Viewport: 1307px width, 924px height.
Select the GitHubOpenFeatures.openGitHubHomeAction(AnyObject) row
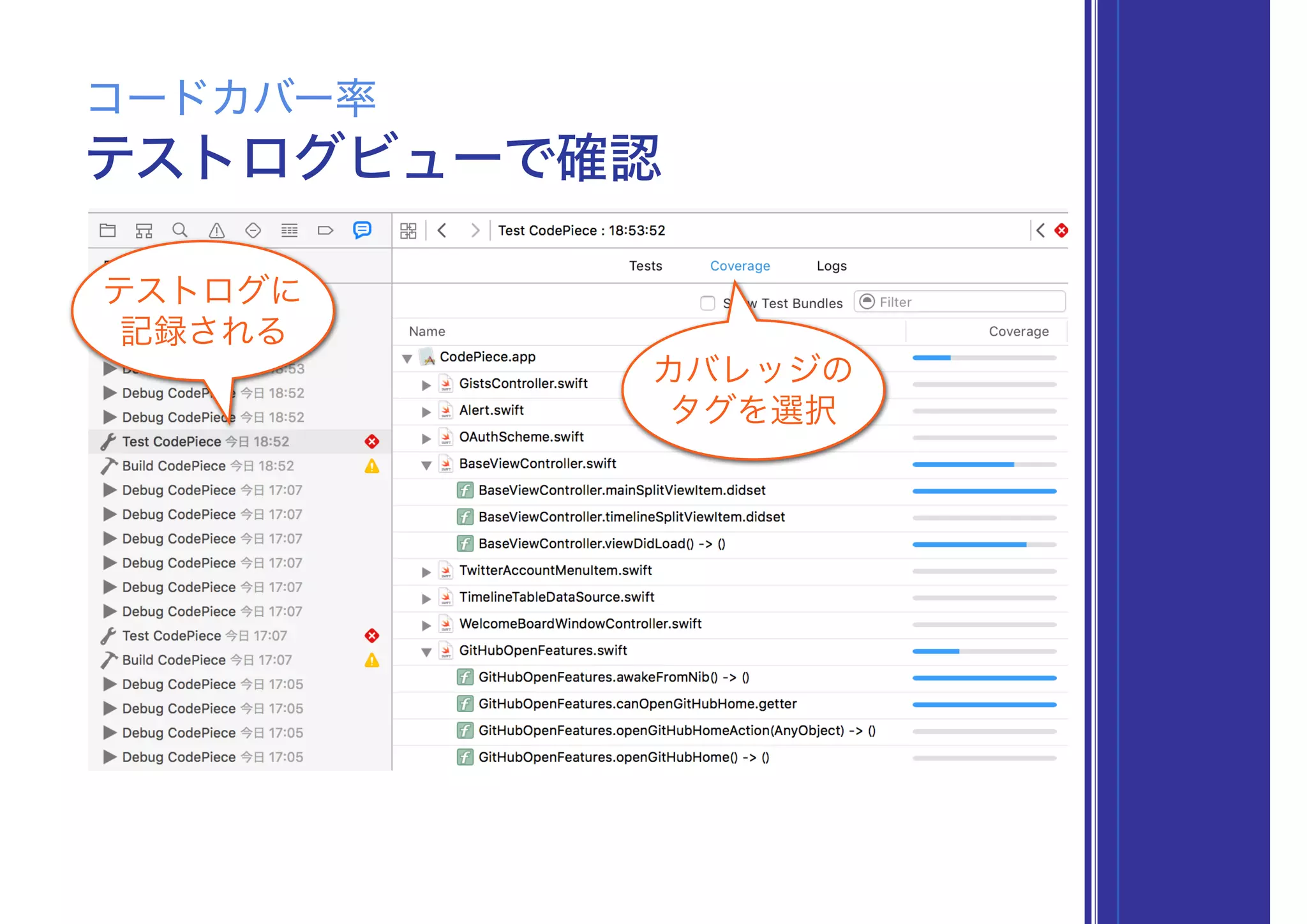(730, 731)
